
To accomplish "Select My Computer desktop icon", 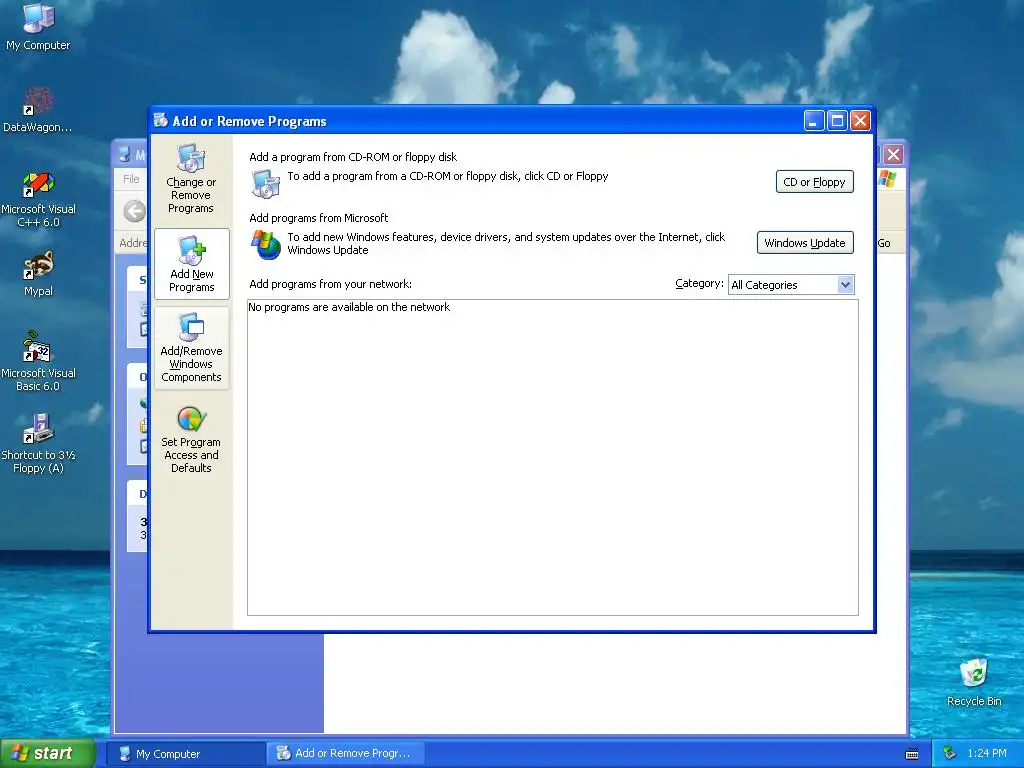I will coord(38,27).
